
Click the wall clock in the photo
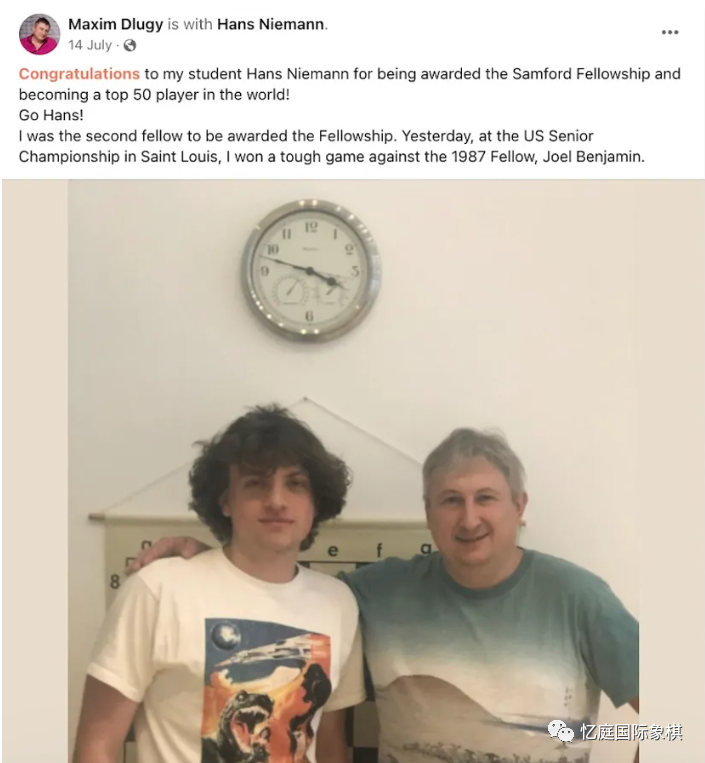click(x=311, y=271)
